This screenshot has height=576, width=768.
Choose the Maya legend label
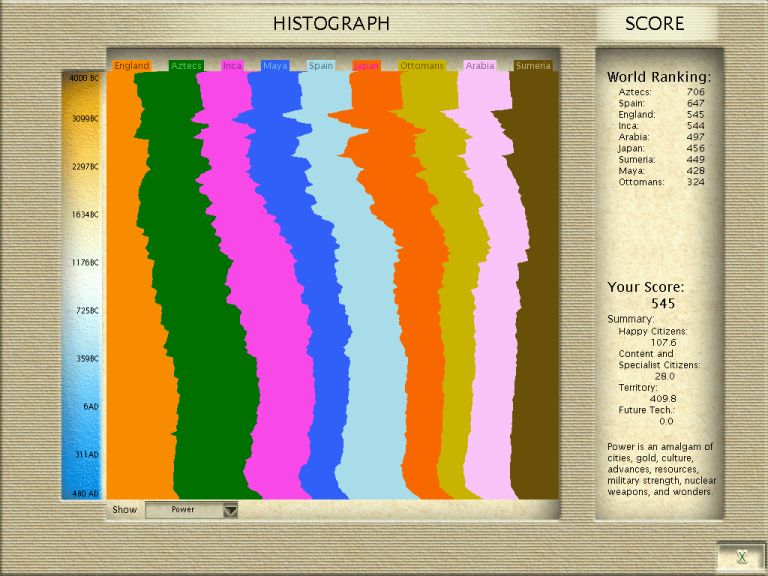click(x=275, y=66)
